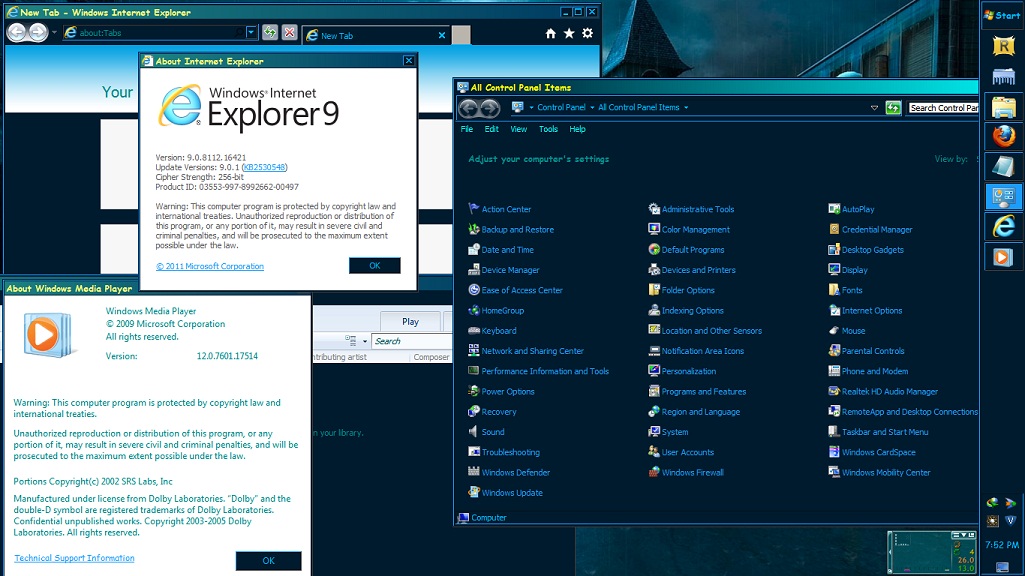Open the Help menu in Control Panel
1025x576 pixels.
tap(577, 129)
